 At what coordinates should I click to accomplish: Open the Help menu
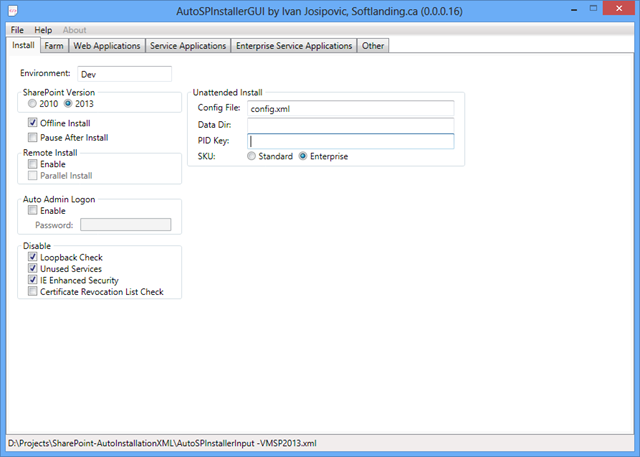(x=43, y=30)
